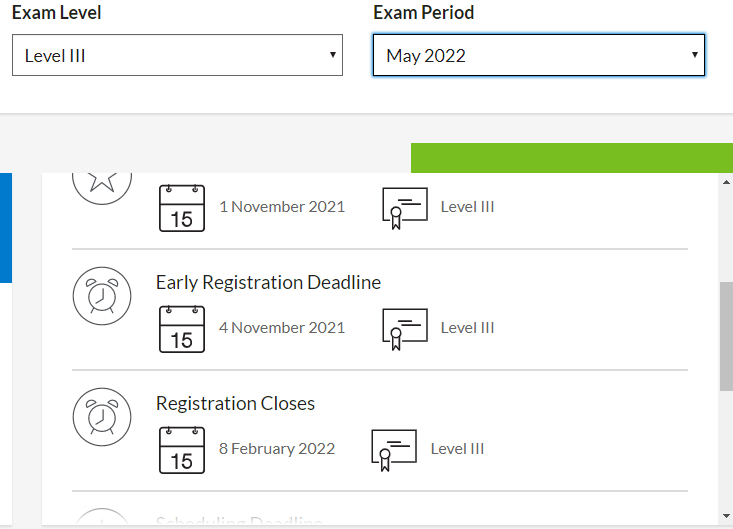Open the Exam Level dropdown
The image size is (733, 529).
point(177,56)
